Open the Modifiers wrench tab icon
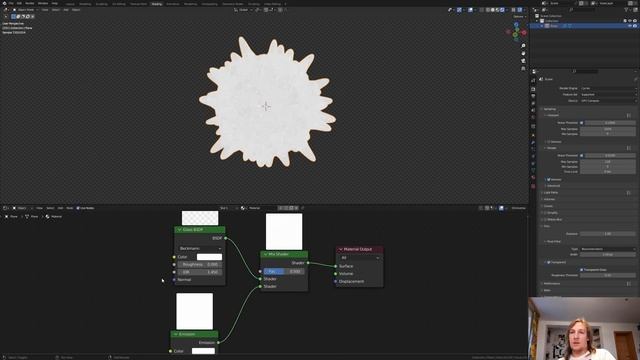The image size is (640, 360). click(x=533, y=142)
